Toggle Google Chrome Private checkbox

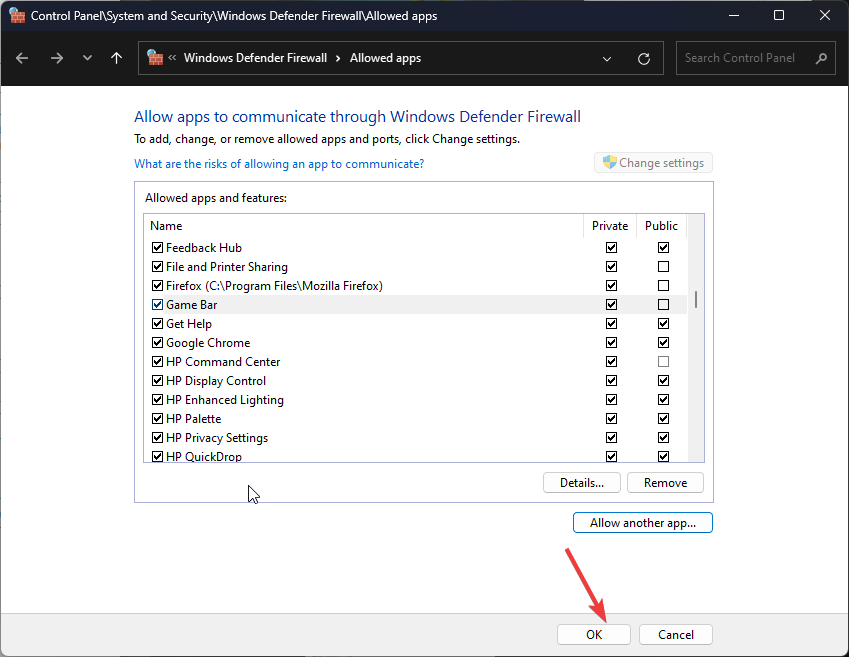pos(611,342)
